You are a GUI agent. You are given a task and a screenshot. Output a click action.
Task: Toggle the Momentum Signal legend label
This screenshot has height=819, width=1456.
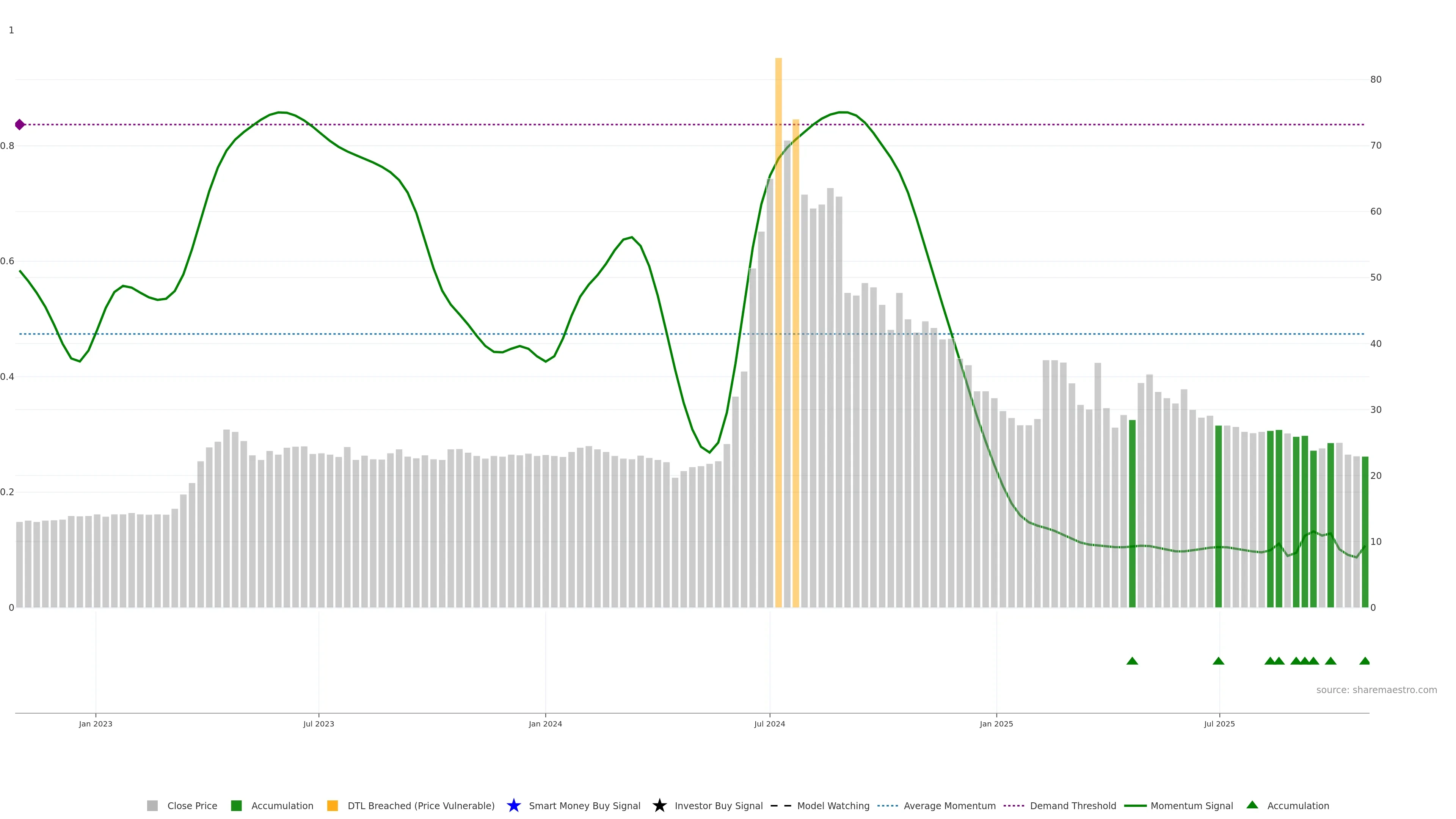[1191, 806]
